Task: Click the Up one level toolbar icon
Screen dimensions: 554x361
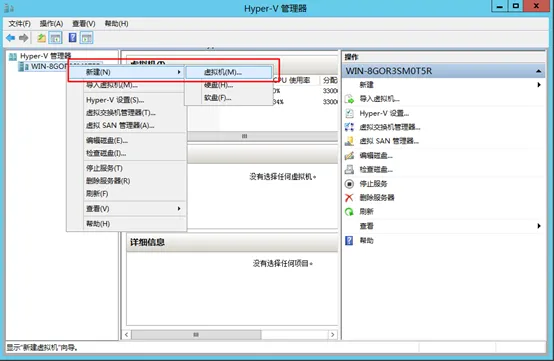Action: pos(41,38)
